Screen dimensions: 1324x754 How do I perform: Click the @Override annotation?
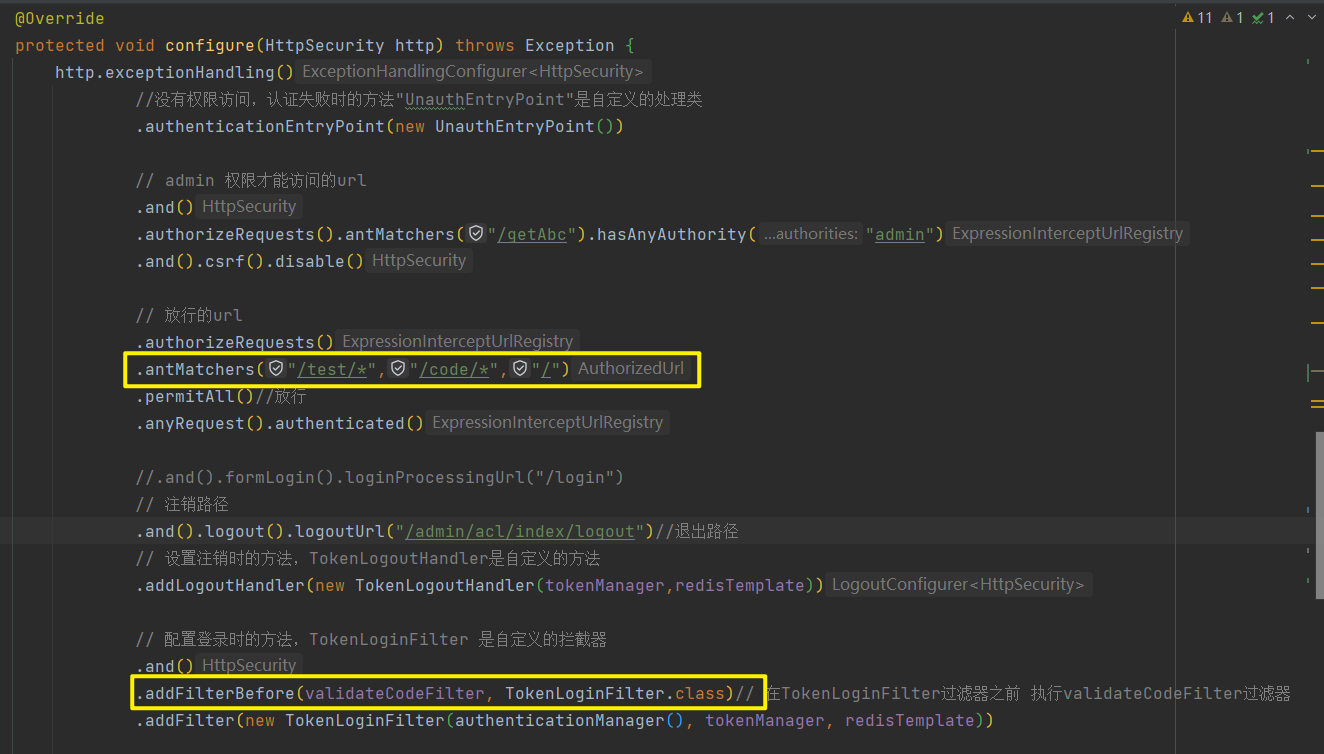60,18
